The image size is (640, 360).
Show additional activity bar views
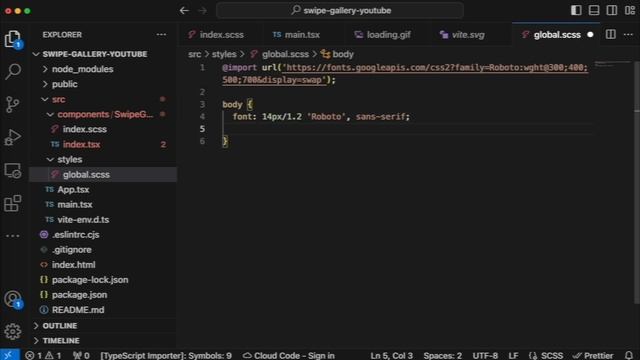click(x=13, y=236)
